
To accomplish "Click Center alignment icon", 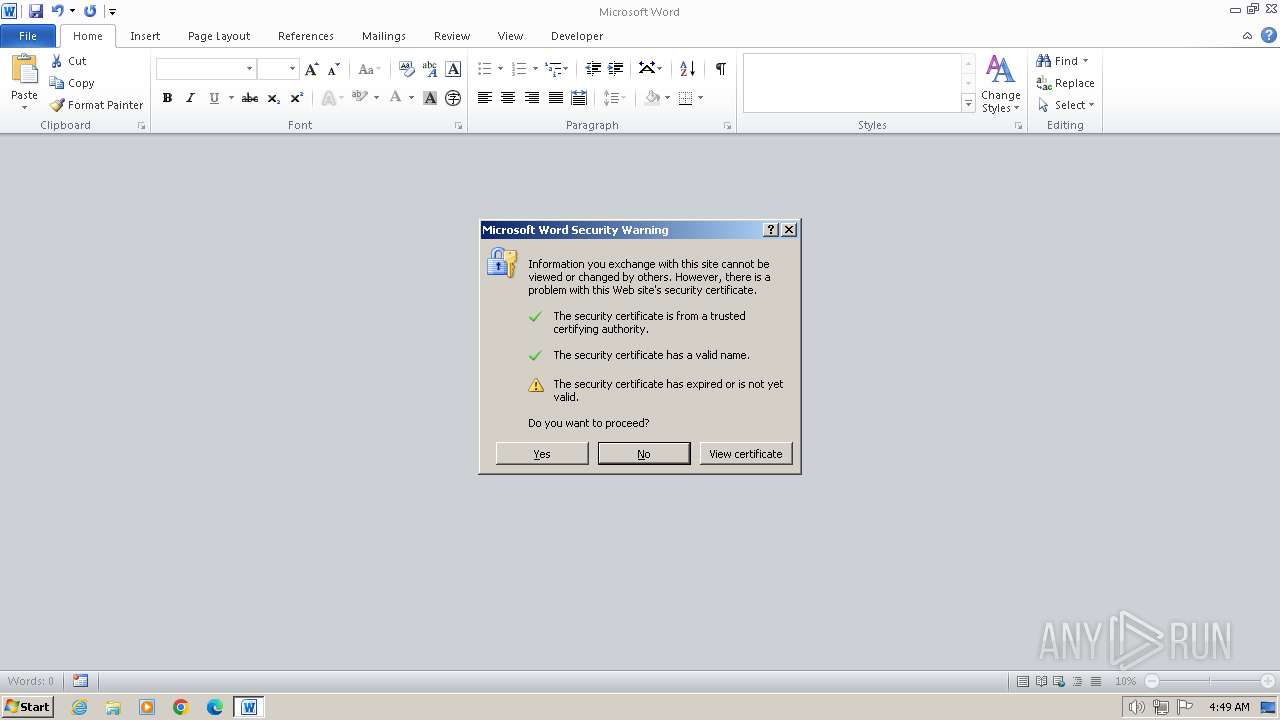I will tap(508, 98).
